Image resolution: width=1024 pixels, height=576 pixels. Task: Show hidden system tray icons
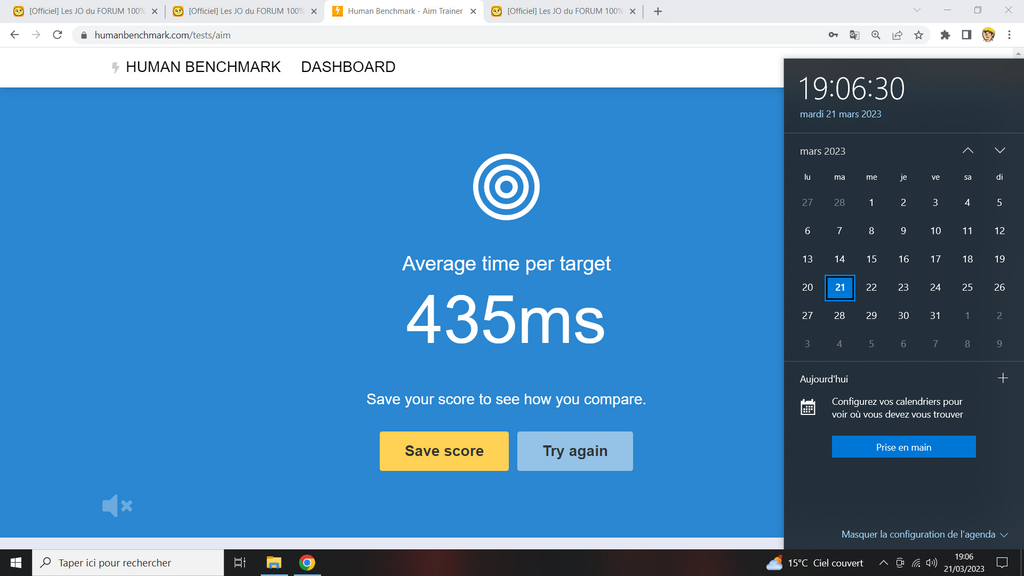883,563
